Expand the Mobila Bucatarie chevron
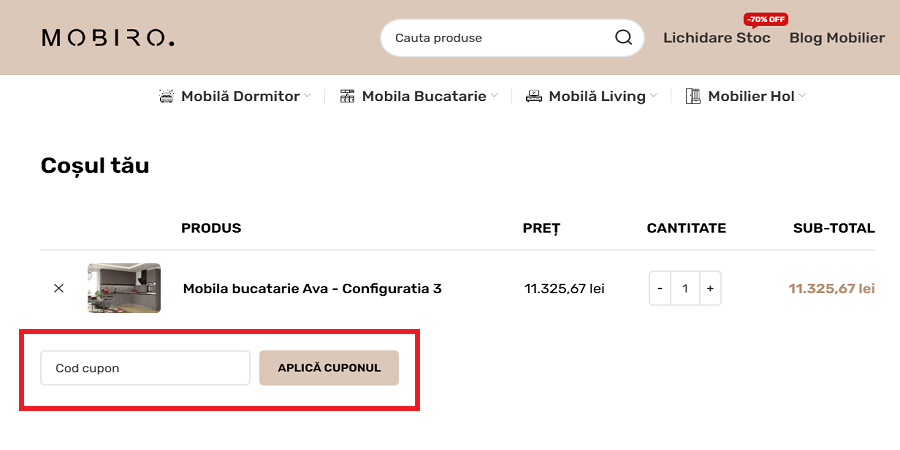This screenshot has width=900, height=450. click(x=494, y=96)
